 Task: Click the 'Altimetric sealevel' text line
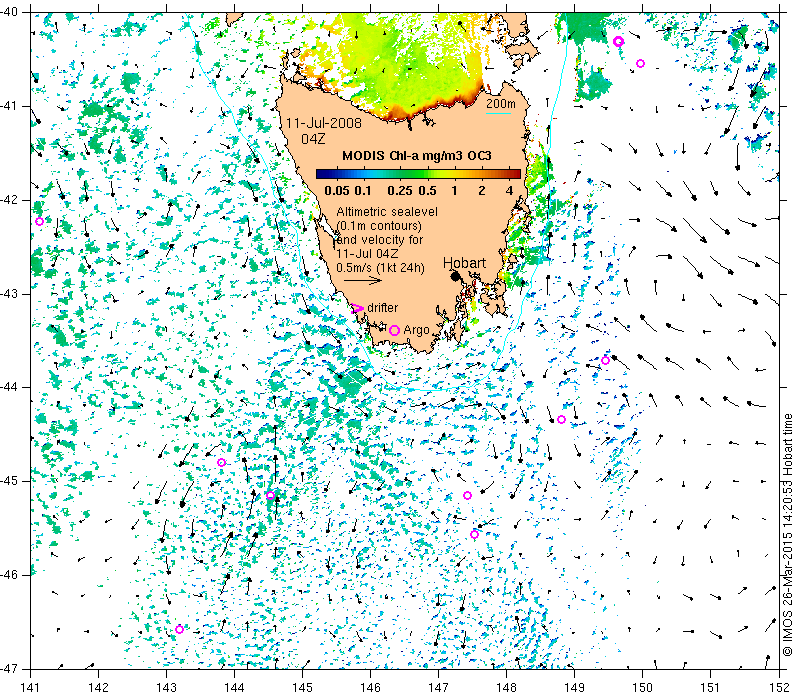click(387, 212)
